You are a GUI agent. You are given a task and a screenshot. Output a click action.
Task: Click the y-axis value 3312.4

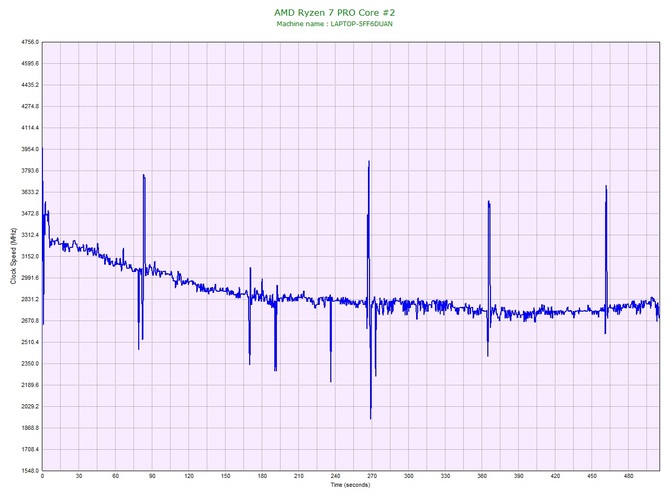[x=30, y=235]
